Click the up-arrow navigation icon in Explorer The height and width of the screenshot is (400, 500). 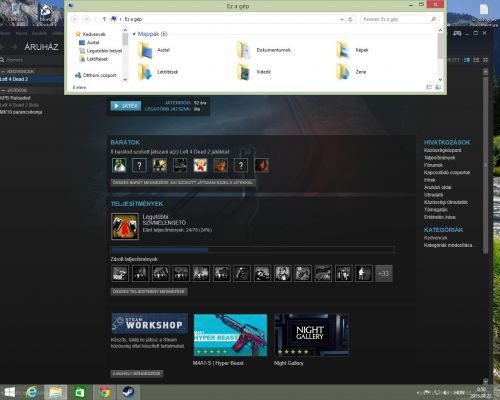pyautogui.click(x=104, y=19)
